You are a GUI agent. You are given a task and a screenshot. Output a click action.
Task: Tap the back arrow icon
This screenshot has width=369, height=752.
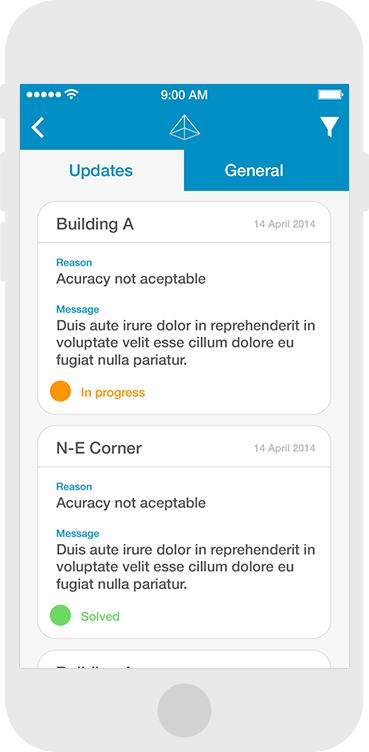pyautogui.click(x=37, y=128)
